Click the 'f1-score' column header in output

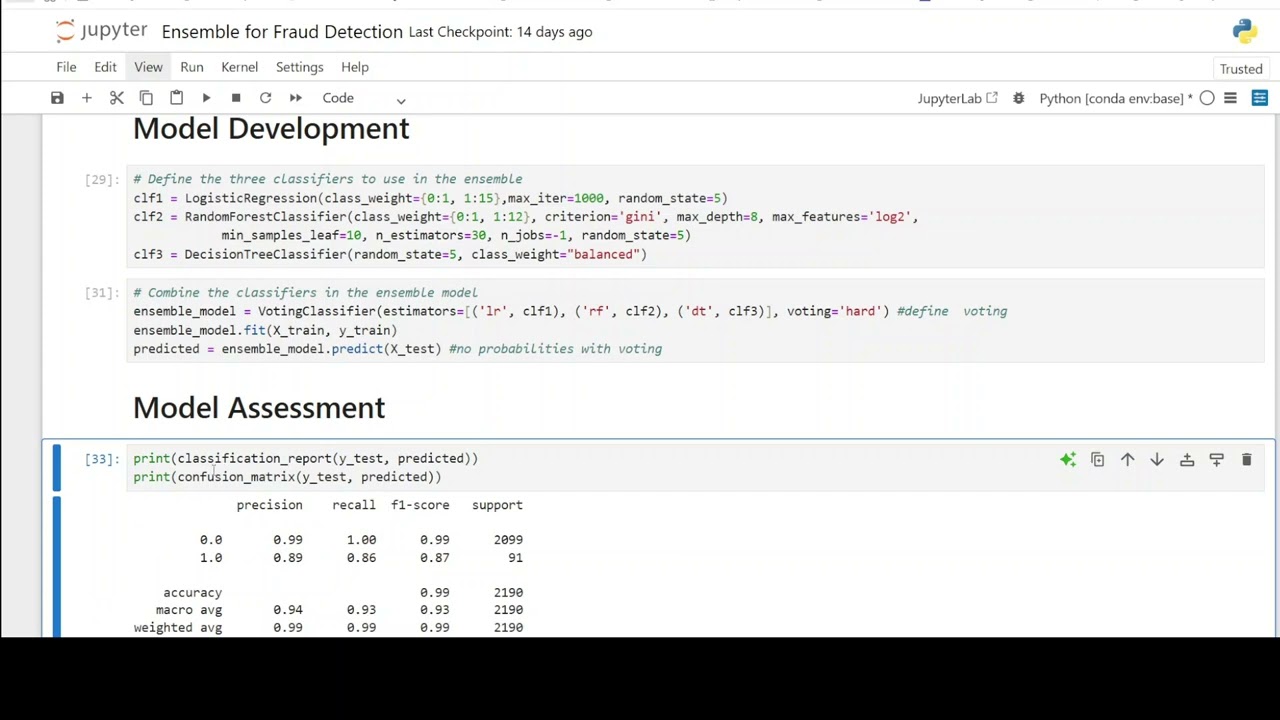pos(420,505)
